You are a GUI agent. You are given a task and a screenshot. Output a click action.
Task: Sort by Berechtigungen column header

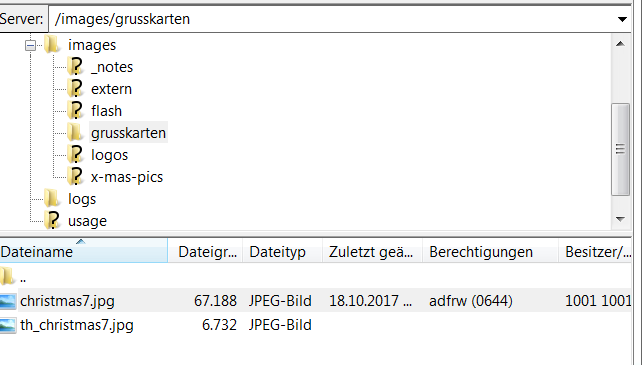[x=491, y=251]
